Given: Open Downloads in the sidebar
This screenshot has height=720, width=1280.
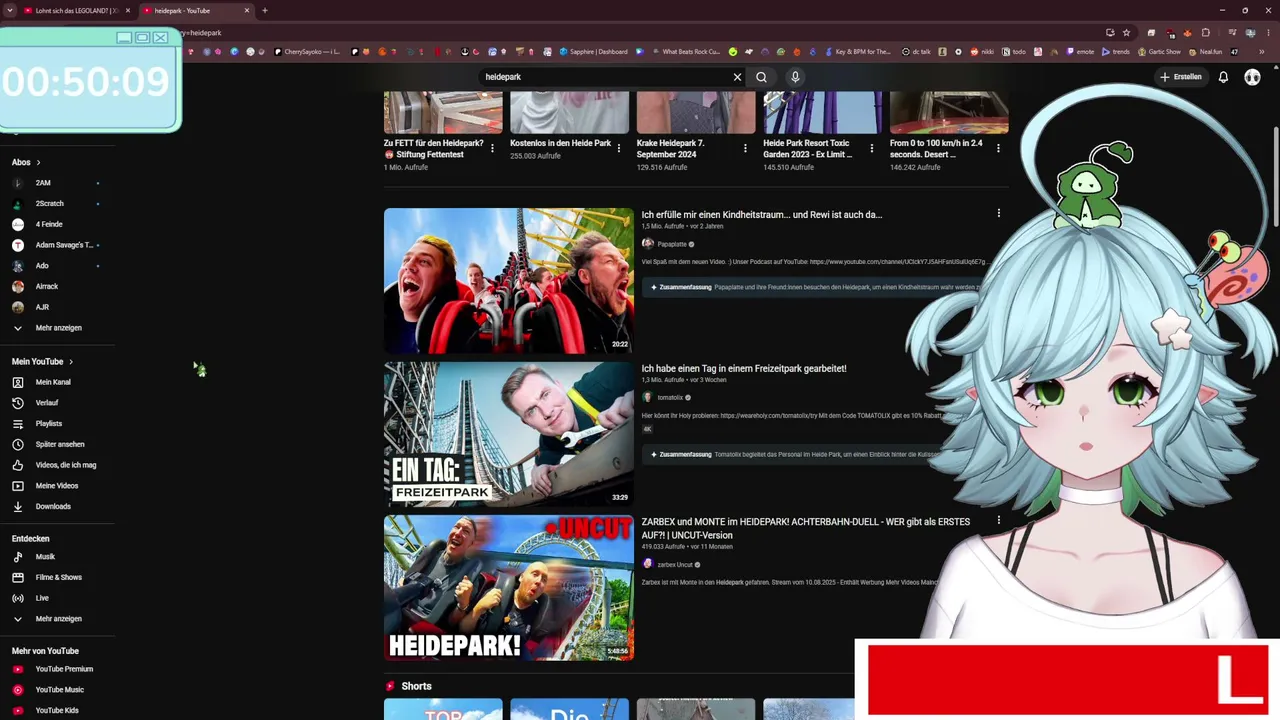Looking at the screenshot, I should pos(42,506).
